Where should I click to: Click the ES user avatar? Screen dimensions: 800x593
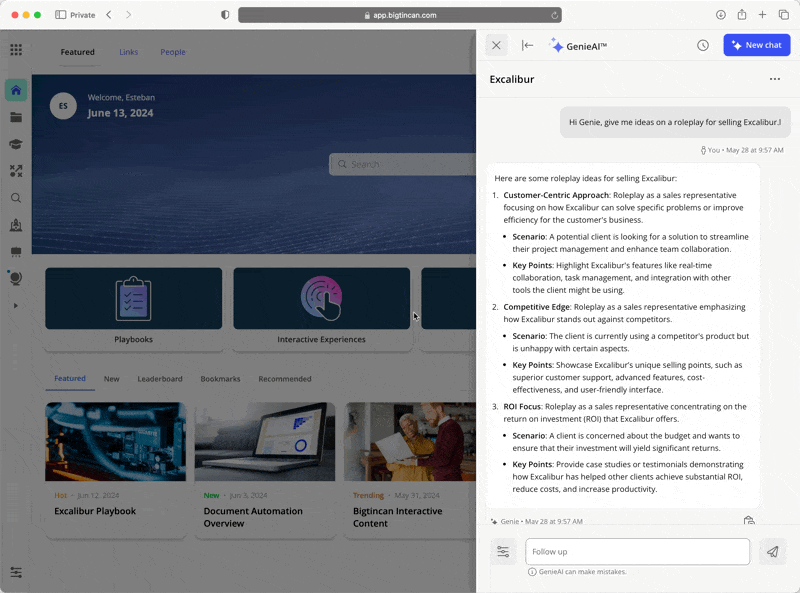tap(63, 106)
